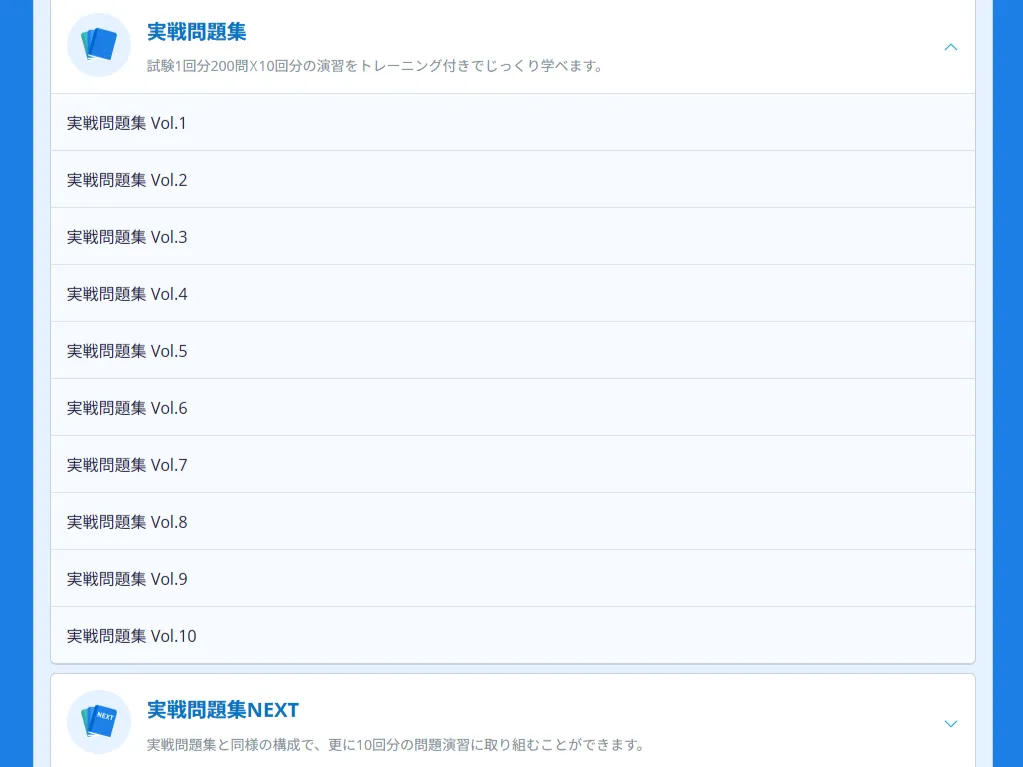Expand the 実戦問題集NEXT section chevron
1023x767 pixels.
tap(950, 723)
